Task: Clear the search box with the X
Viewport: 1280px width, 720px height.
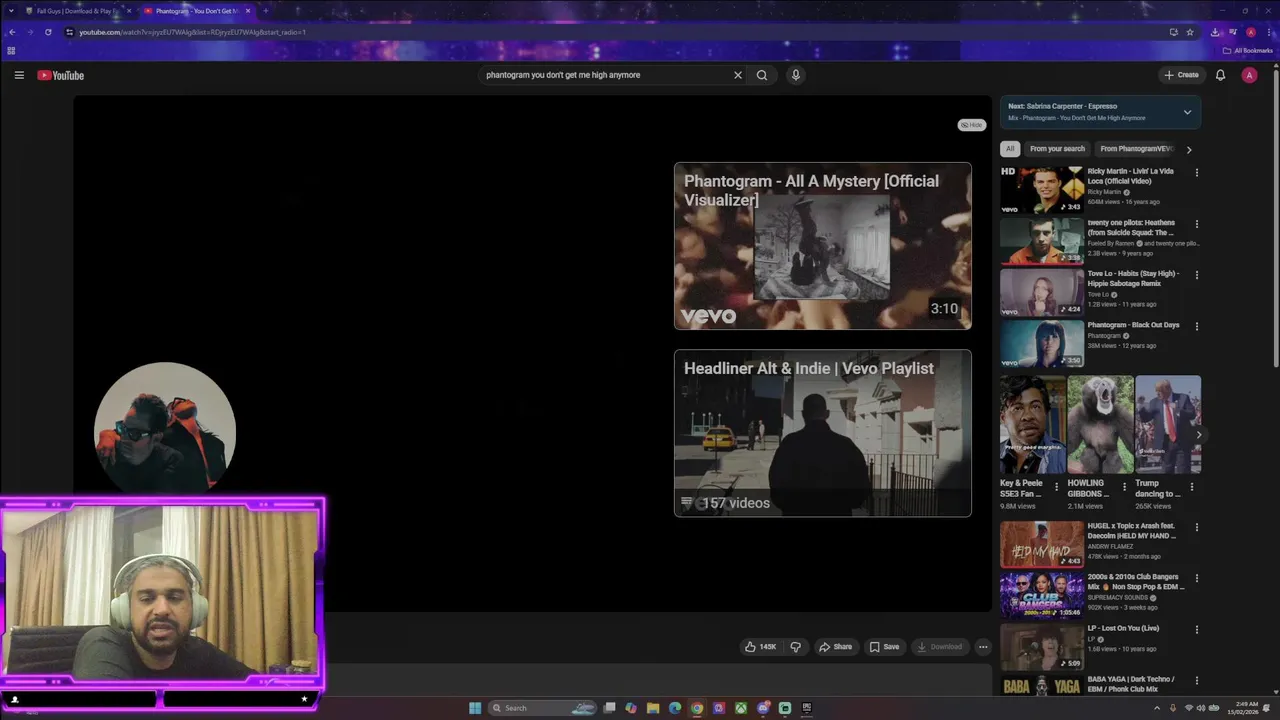Action: pyautogui.click(x=738, y=75)
